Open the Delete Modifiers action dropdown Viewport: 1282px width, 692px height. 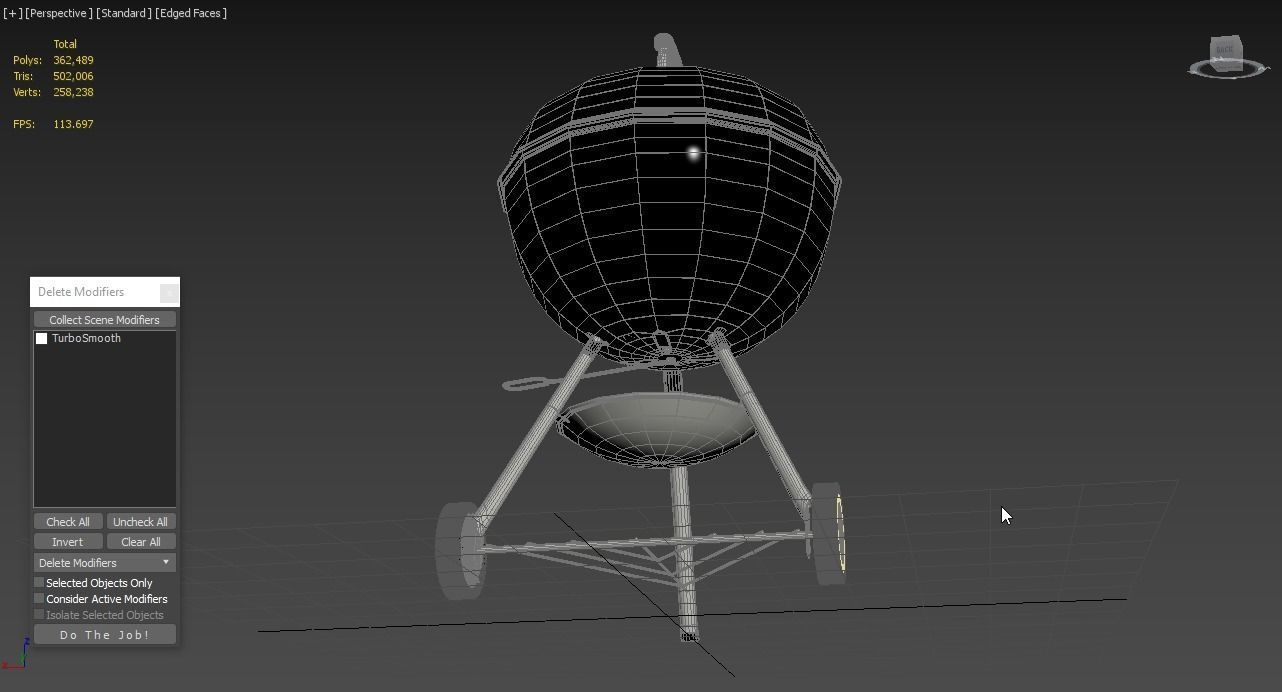click(x=105, y=563)
